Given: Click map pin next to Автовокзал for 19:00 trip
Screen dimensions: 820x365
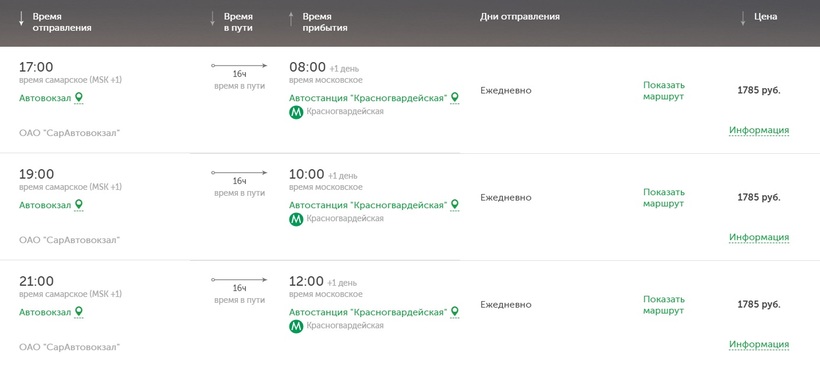Looking at the screenshot, I should coord(78,204).
